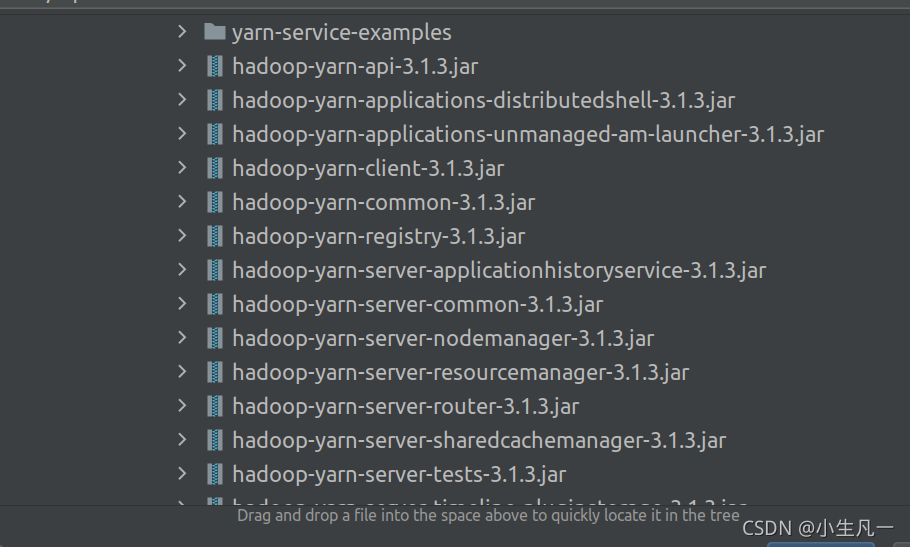910x547 pixels.
Task: Expand hadoop-yarn-server-resourcemanager jar node
Action: [x=182, y=371]
